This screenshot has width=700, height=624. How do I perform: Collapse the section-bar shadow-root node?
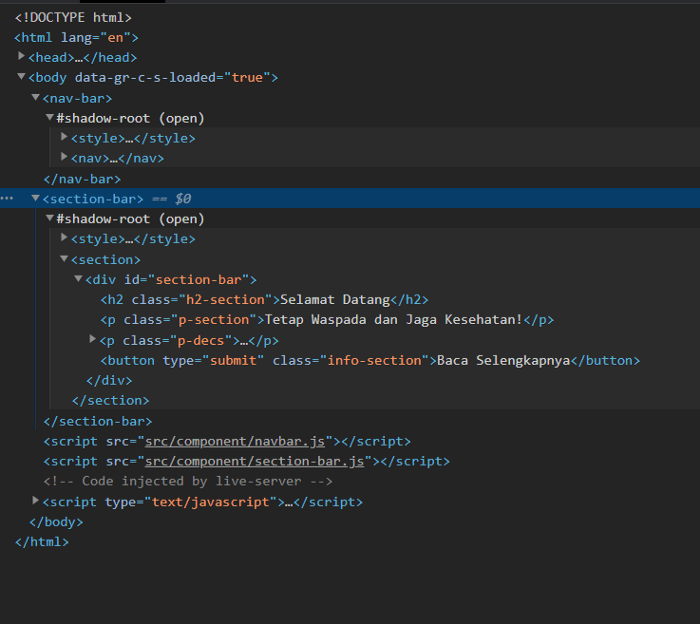coord(50,218)
